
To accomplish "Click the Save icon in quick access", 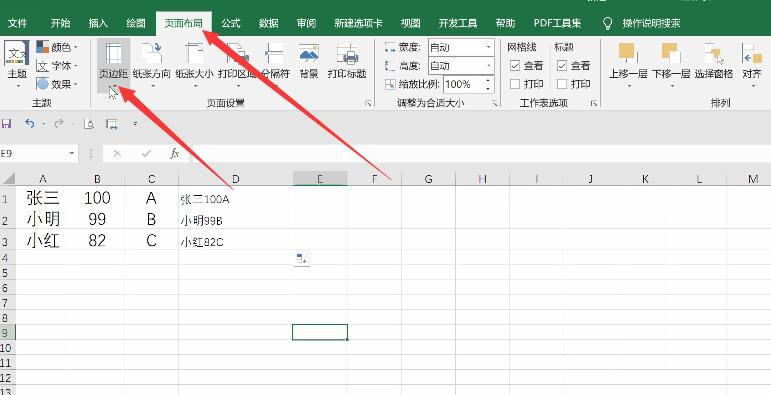I will (6, 124).
